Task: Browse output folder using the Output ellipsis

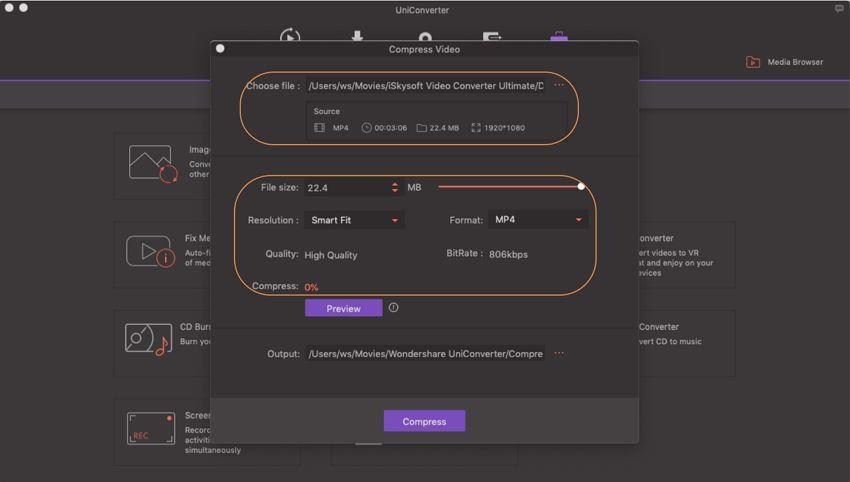Action: (x=559, y=354)
